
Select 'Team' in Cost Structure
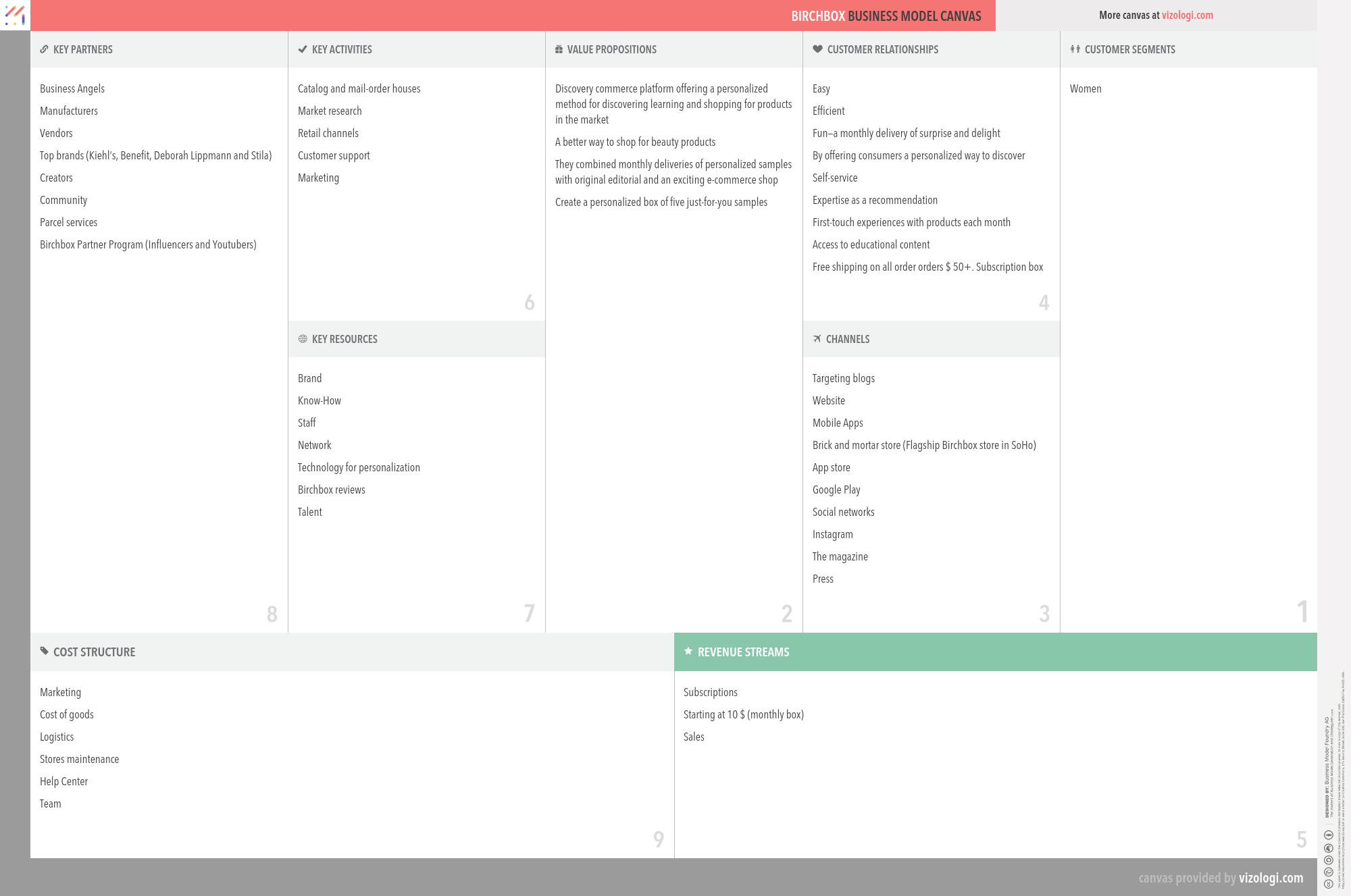point(50,803)
